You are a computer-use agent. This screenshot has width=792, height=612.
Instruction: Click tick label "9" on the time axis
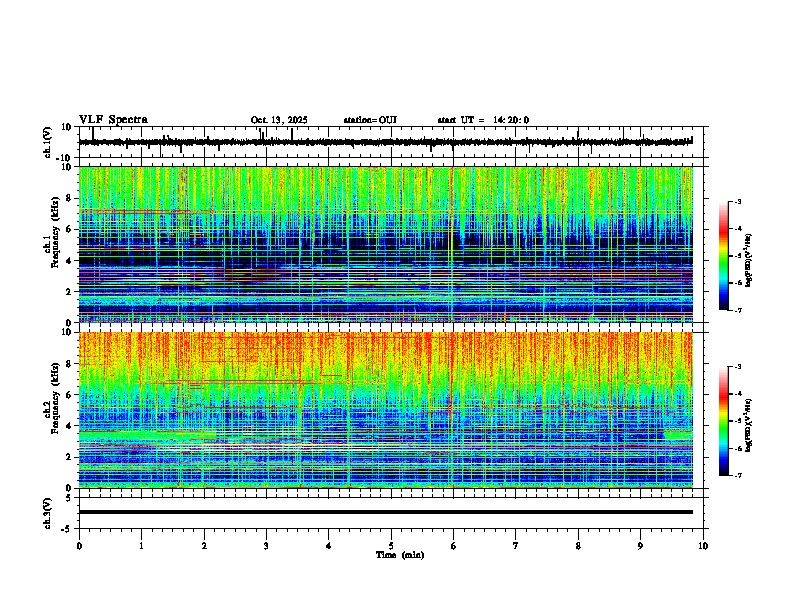pyautogui.click(x=641, y=546)
